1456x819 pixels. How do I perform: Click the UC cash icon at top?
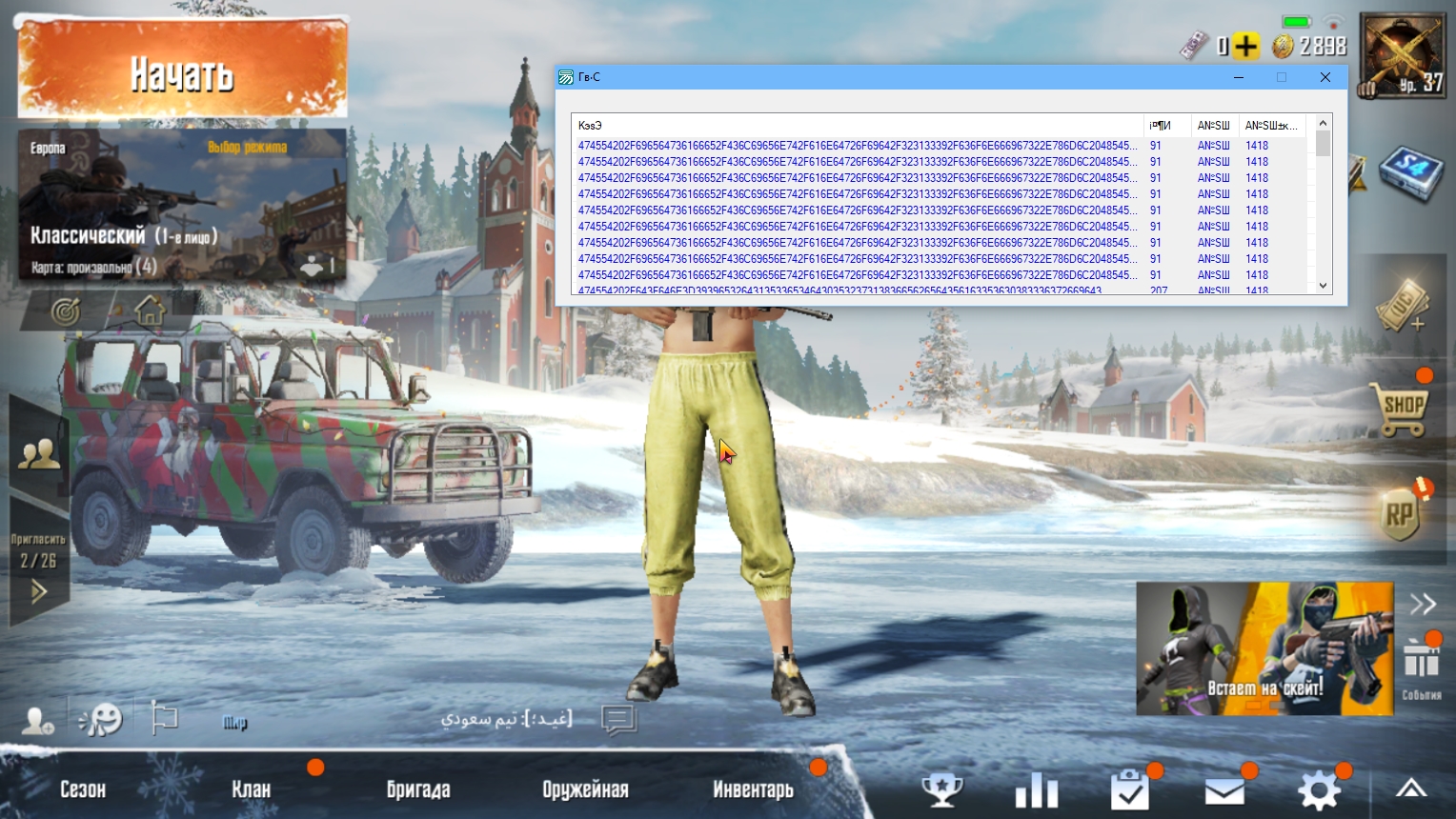click(x=1194, y=45)
